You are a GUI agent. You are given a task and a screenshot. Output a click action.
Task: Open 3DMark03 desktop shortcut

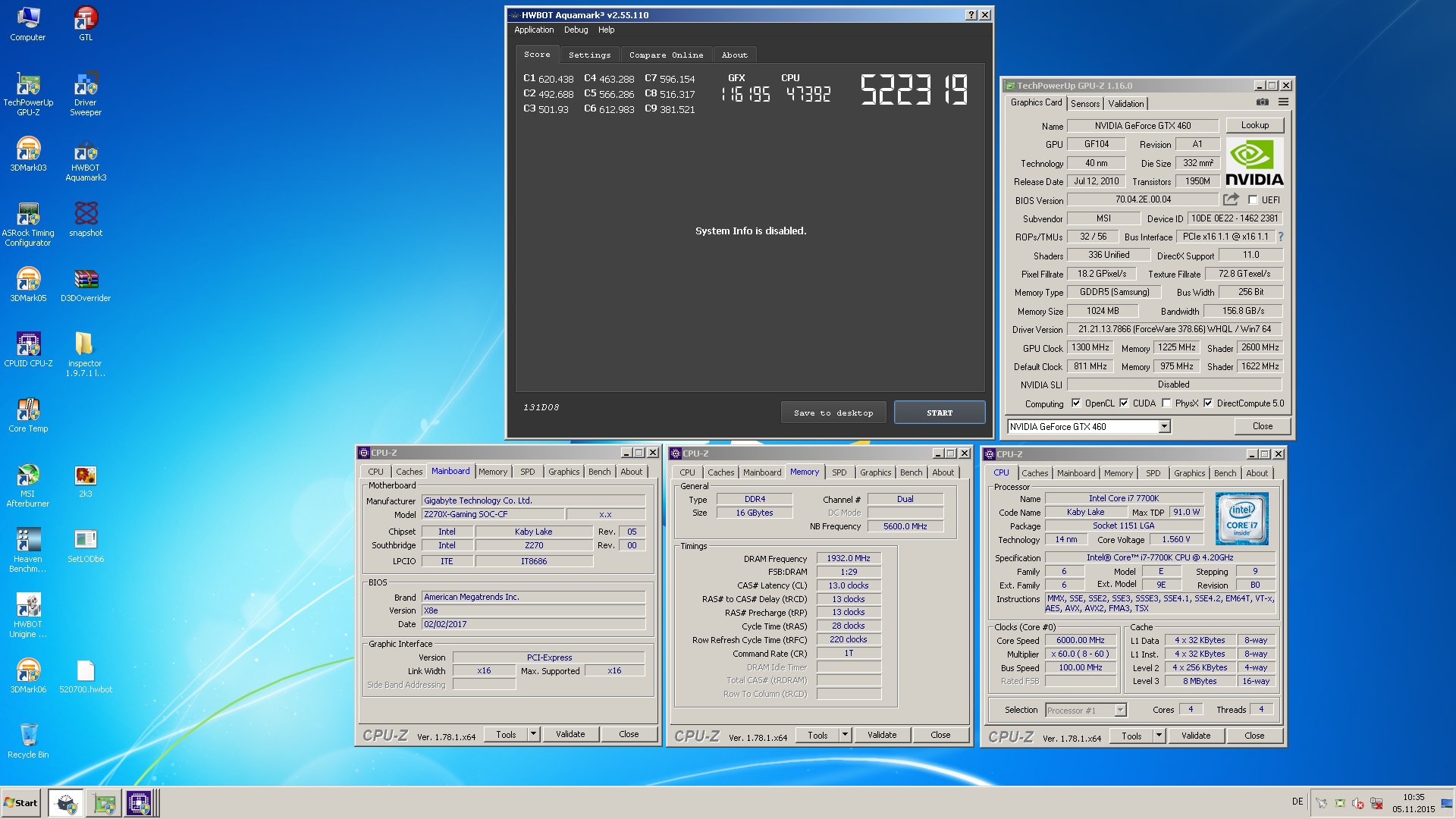28,155
